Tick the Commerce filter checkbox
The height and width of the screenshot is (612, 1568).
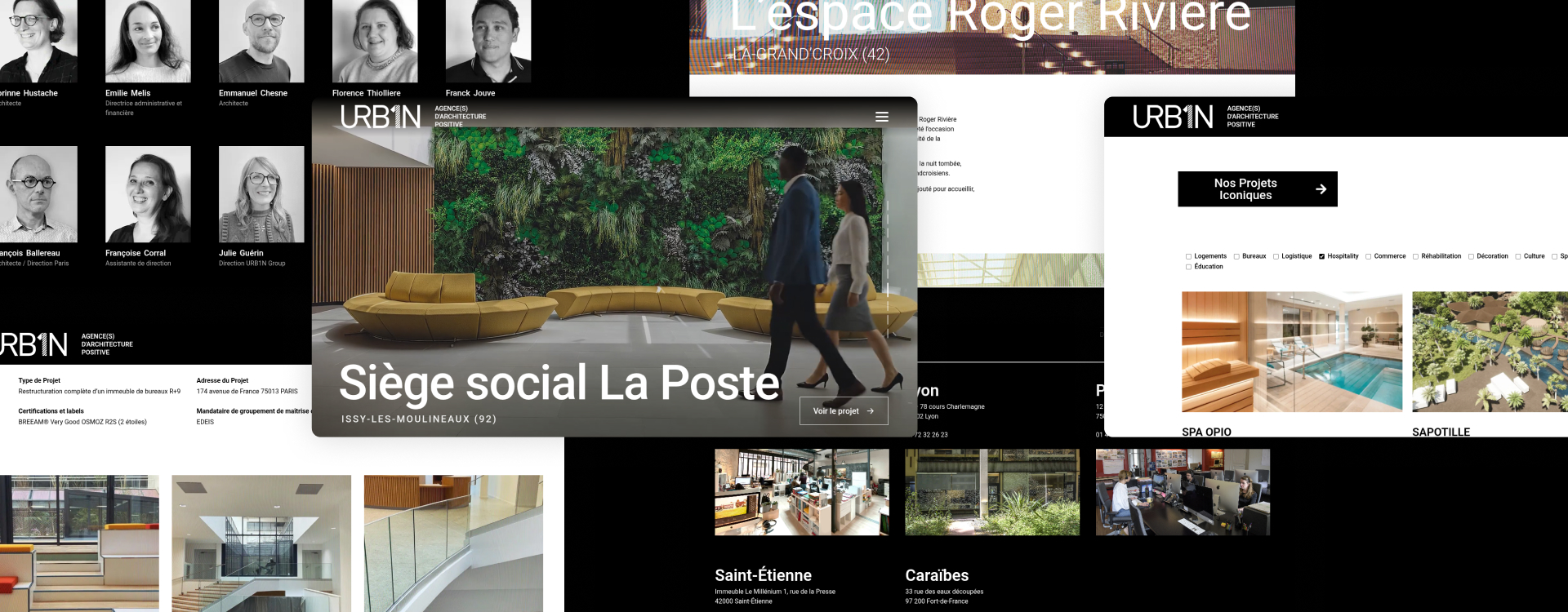click(x=1369, y=256)
